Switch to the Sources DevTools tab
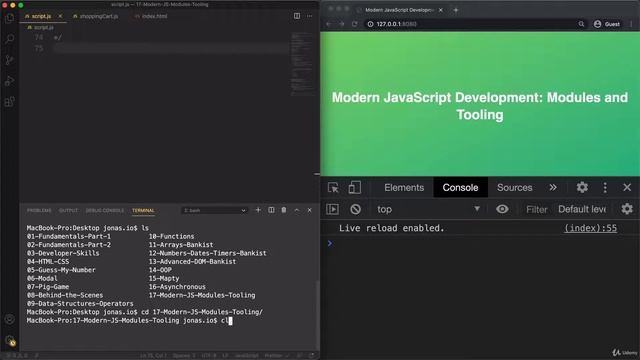Image resolution: width=640 pixels, height=360 pixels. point(514,187)
